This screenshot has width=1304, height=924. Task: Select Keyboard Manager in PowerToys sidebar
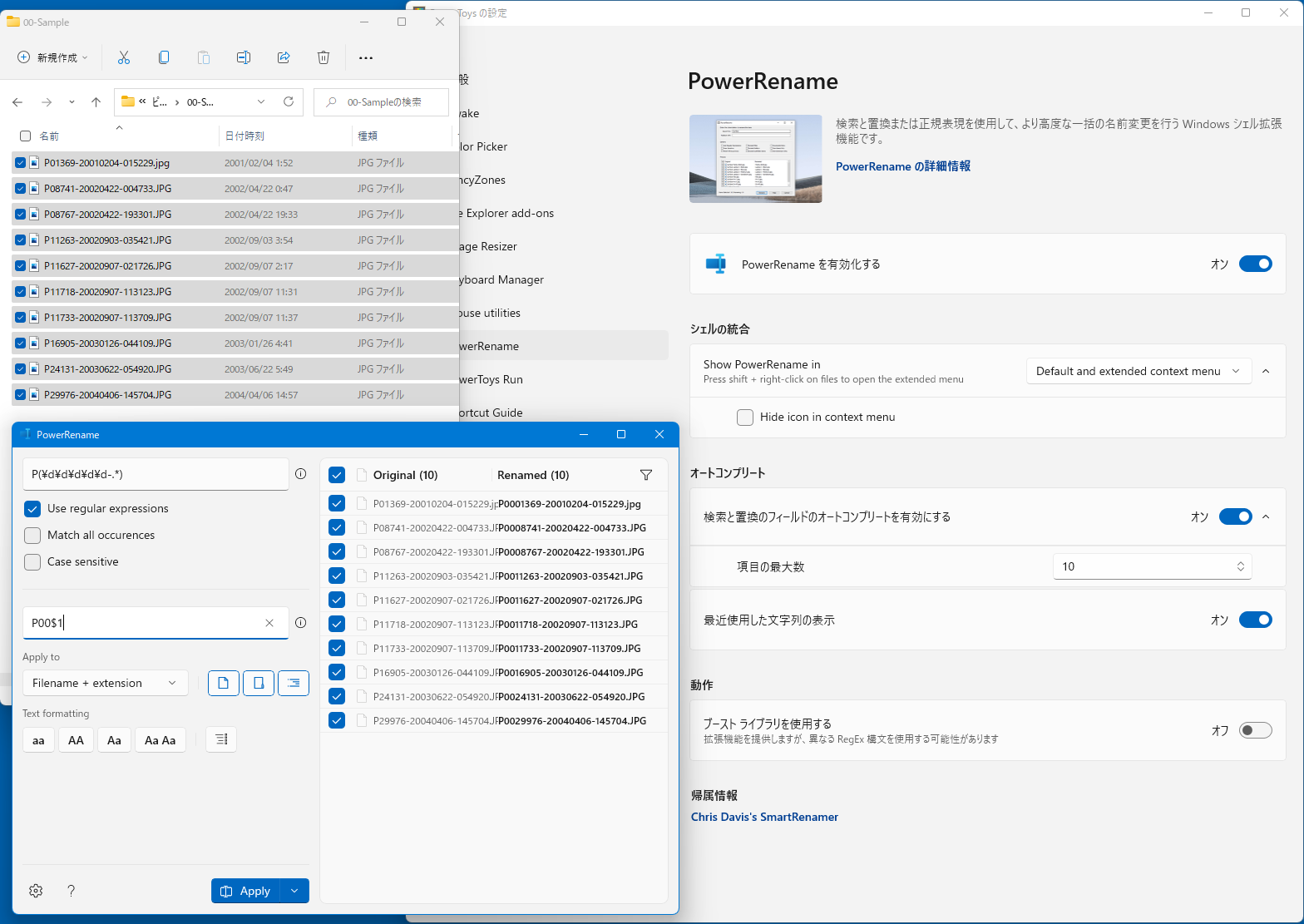pyautogui.click(x=502, y=279)
